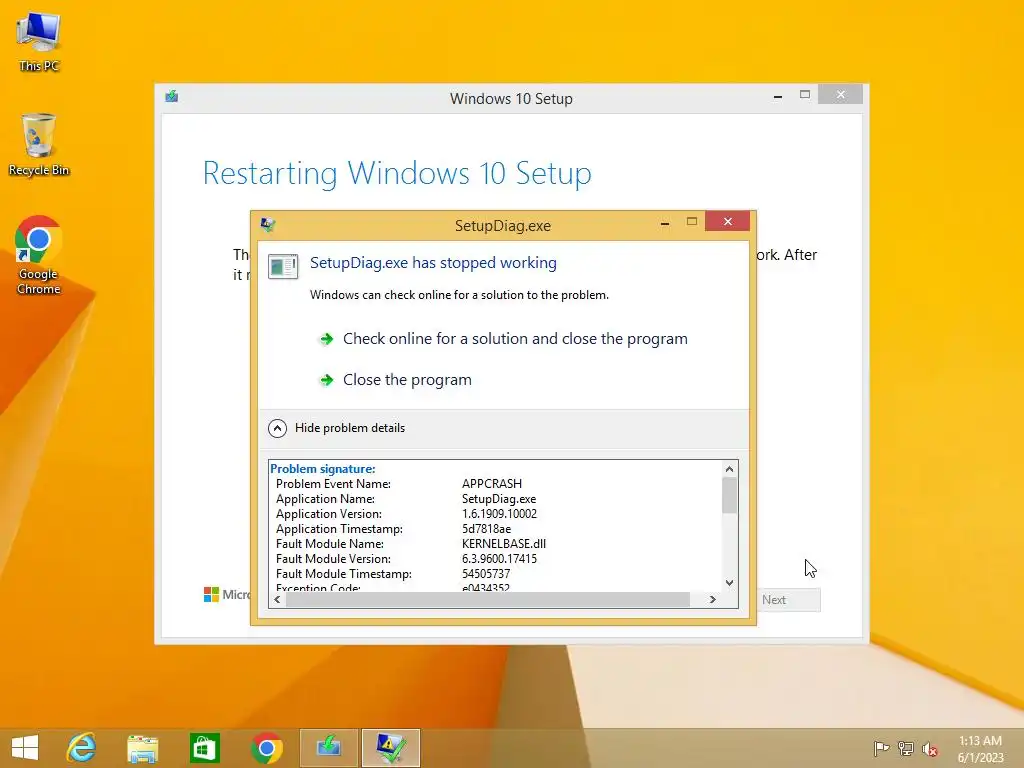Click left arrow of horizontal scrollbar
This screenshot has width=1024, height=768.
278,600
